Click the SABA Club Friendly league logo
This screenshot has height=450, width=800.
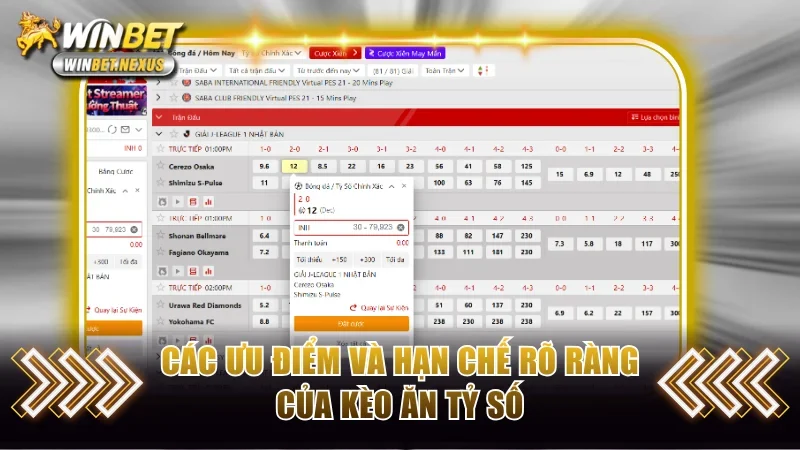(187, 97)
